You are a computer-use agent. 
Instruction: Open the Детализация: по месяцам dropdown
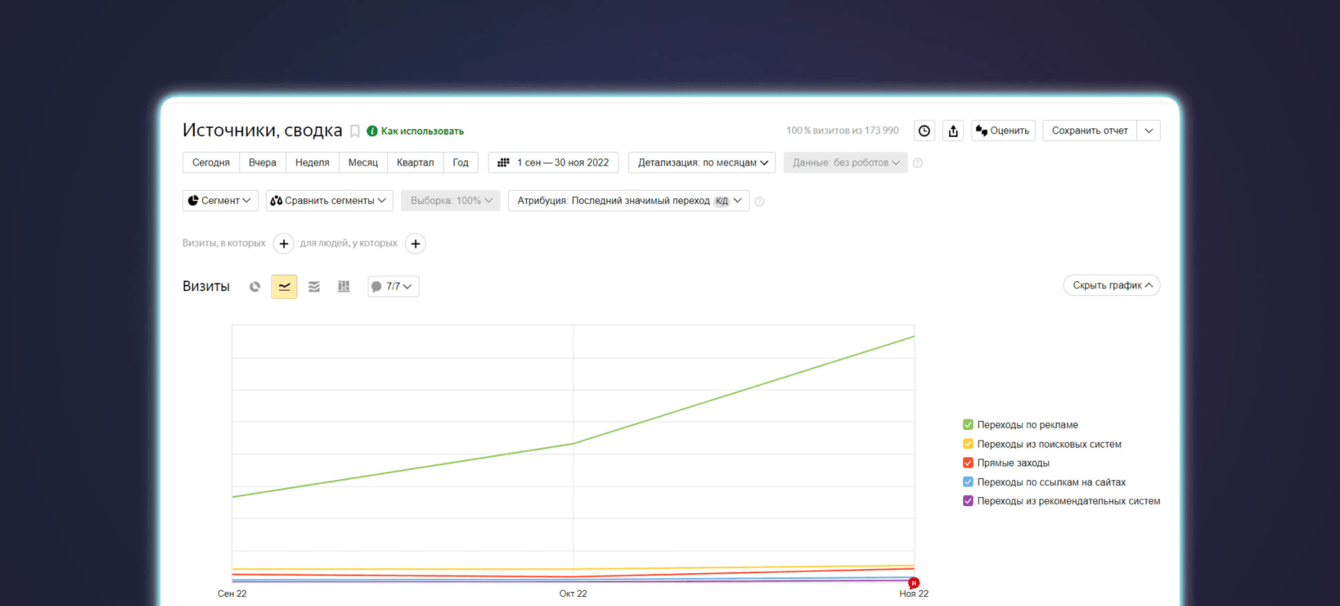pyautogui.click(x=702, y=162)
